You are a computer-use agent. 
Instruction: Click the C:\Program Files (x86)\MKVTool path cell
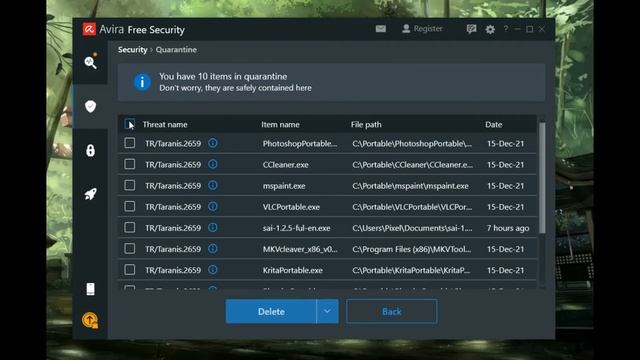click(412, 249)
